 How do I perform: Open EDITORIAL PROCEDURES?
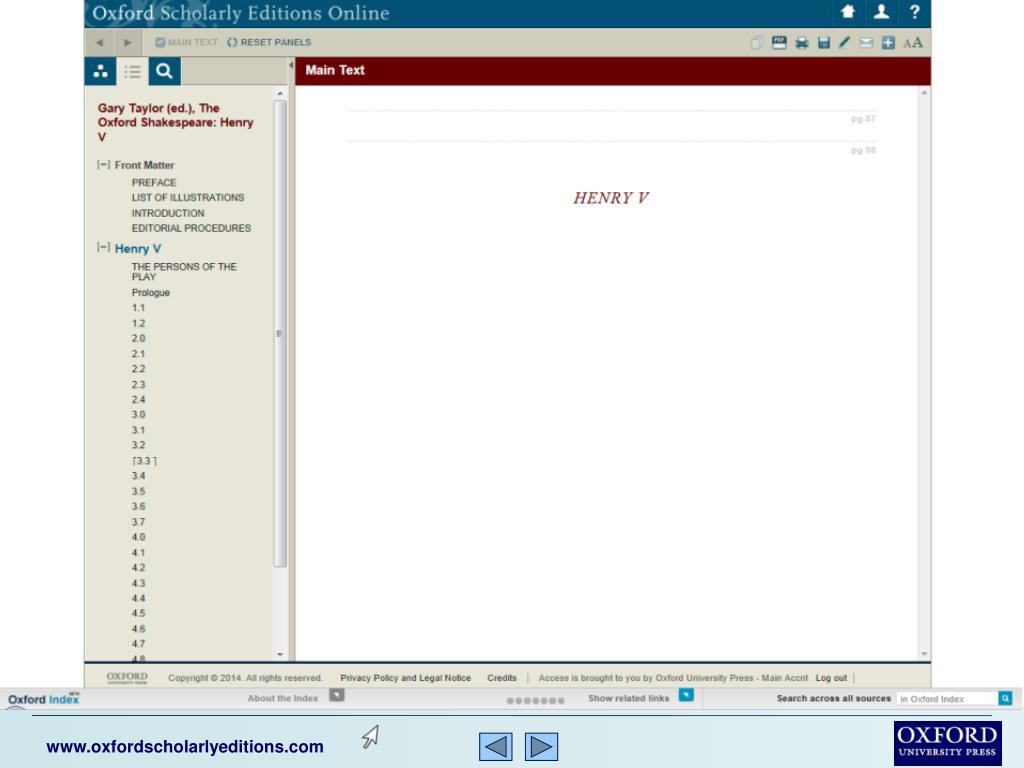point(191,228)
